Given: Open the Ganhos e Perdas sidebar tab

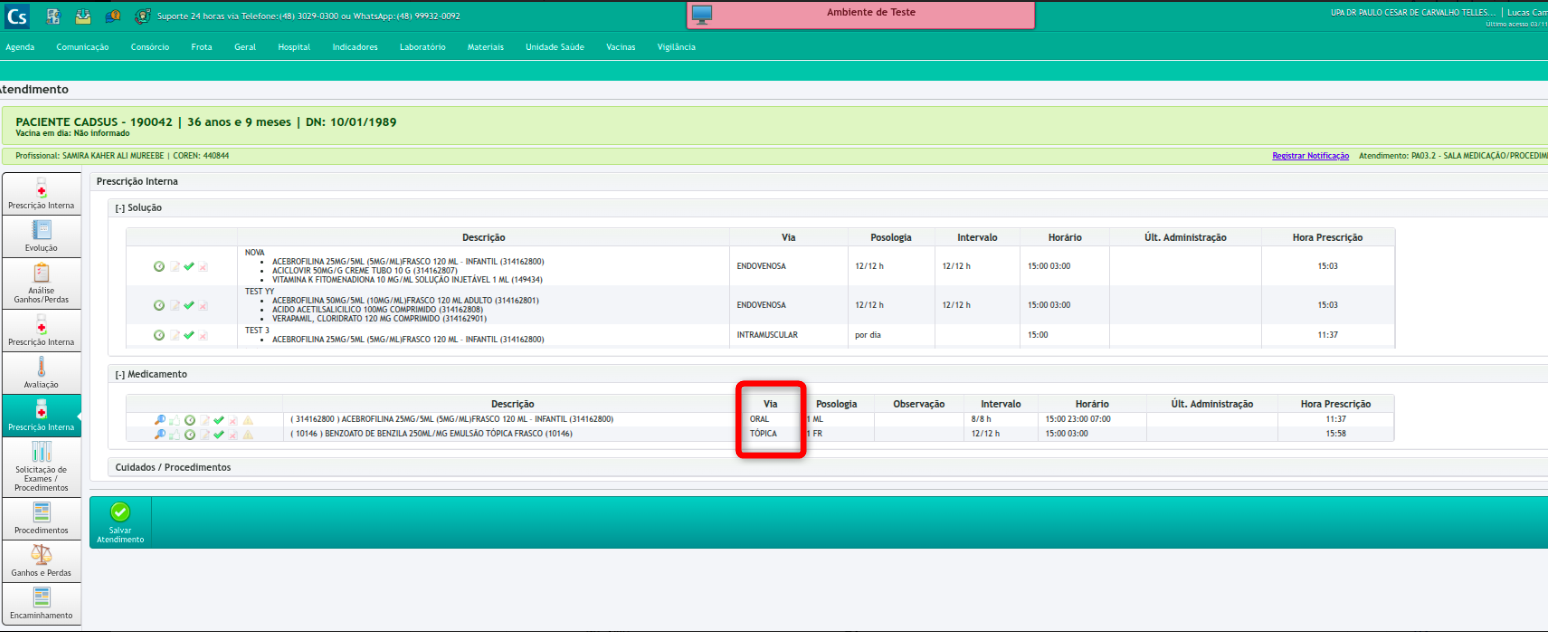Looking at the screenshot, I should click(x=41, y=561).
